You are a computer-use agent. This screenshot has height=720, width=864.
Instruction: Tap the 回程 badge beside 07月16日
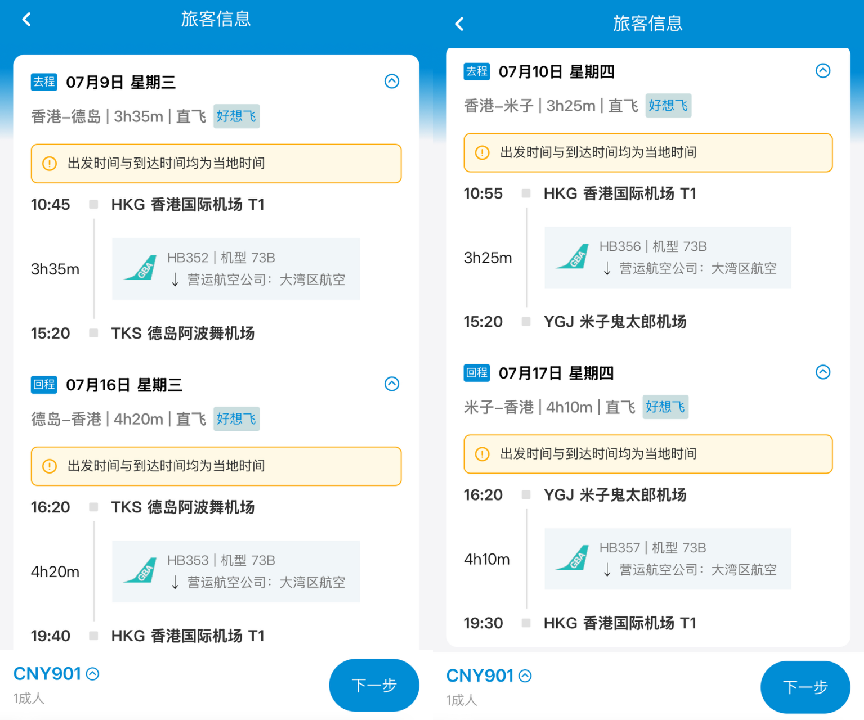(x=44, y=385)
